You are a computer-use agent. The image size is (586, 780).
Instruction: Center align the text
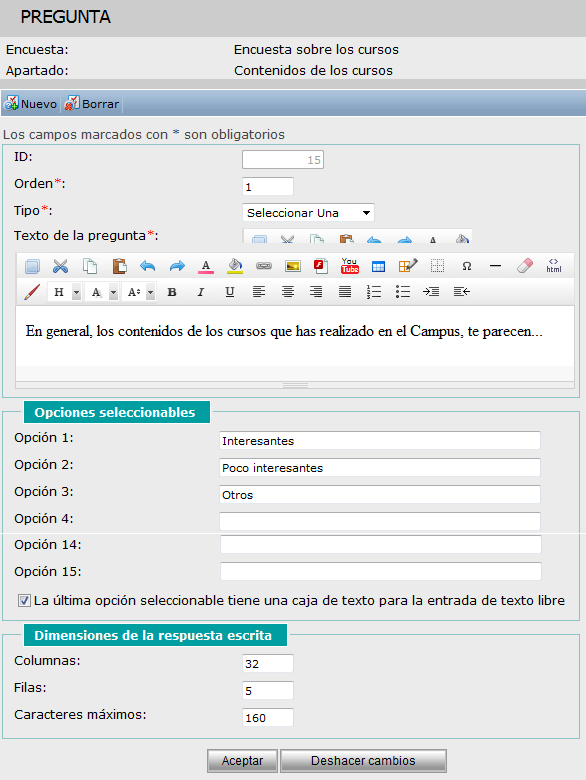point(288,292)
